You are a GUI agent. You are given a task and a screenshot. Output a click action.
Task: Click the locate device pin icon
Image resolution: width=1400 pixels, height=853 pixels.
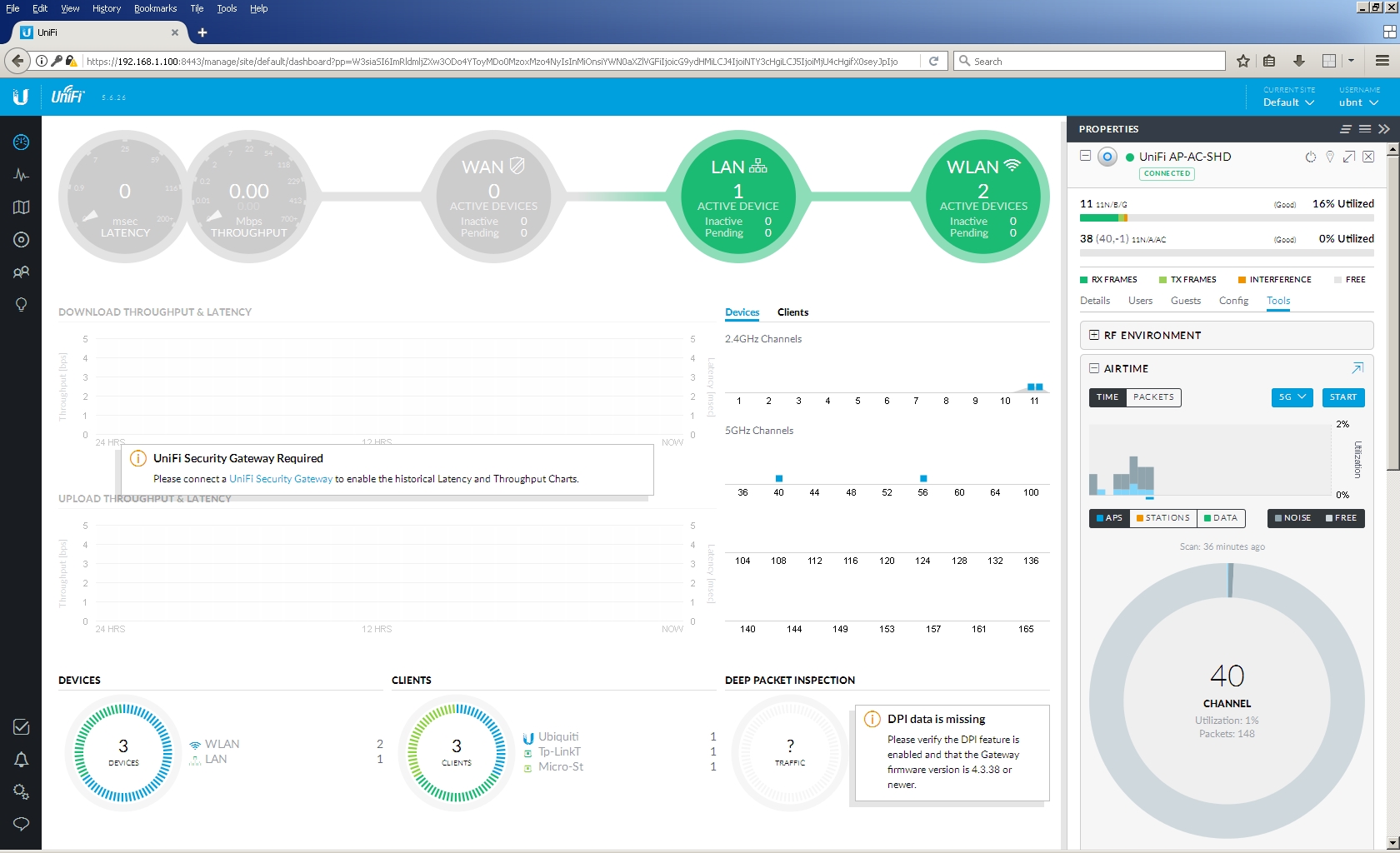(x=1330, y=157)
